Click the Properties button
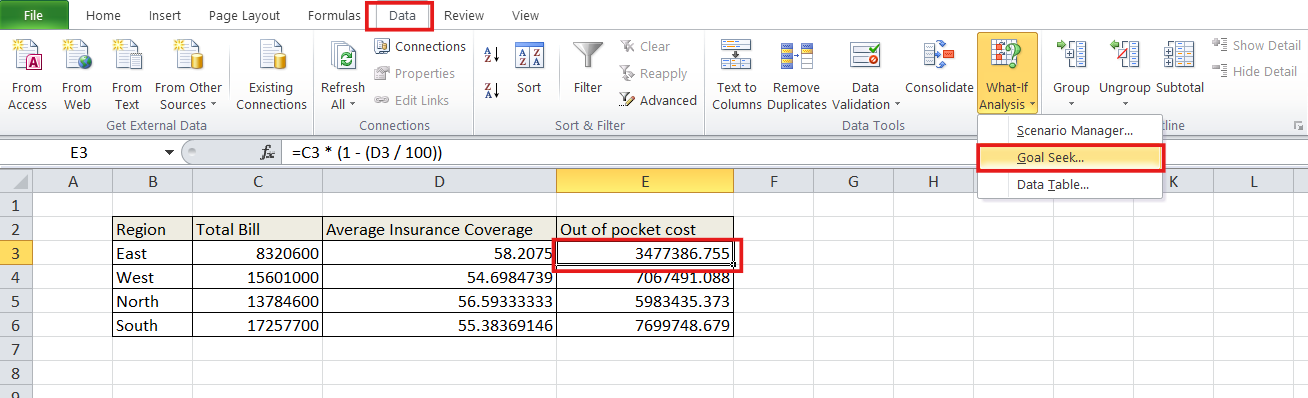Screen dimensions: 1308x398 click(x=414, y=73)
